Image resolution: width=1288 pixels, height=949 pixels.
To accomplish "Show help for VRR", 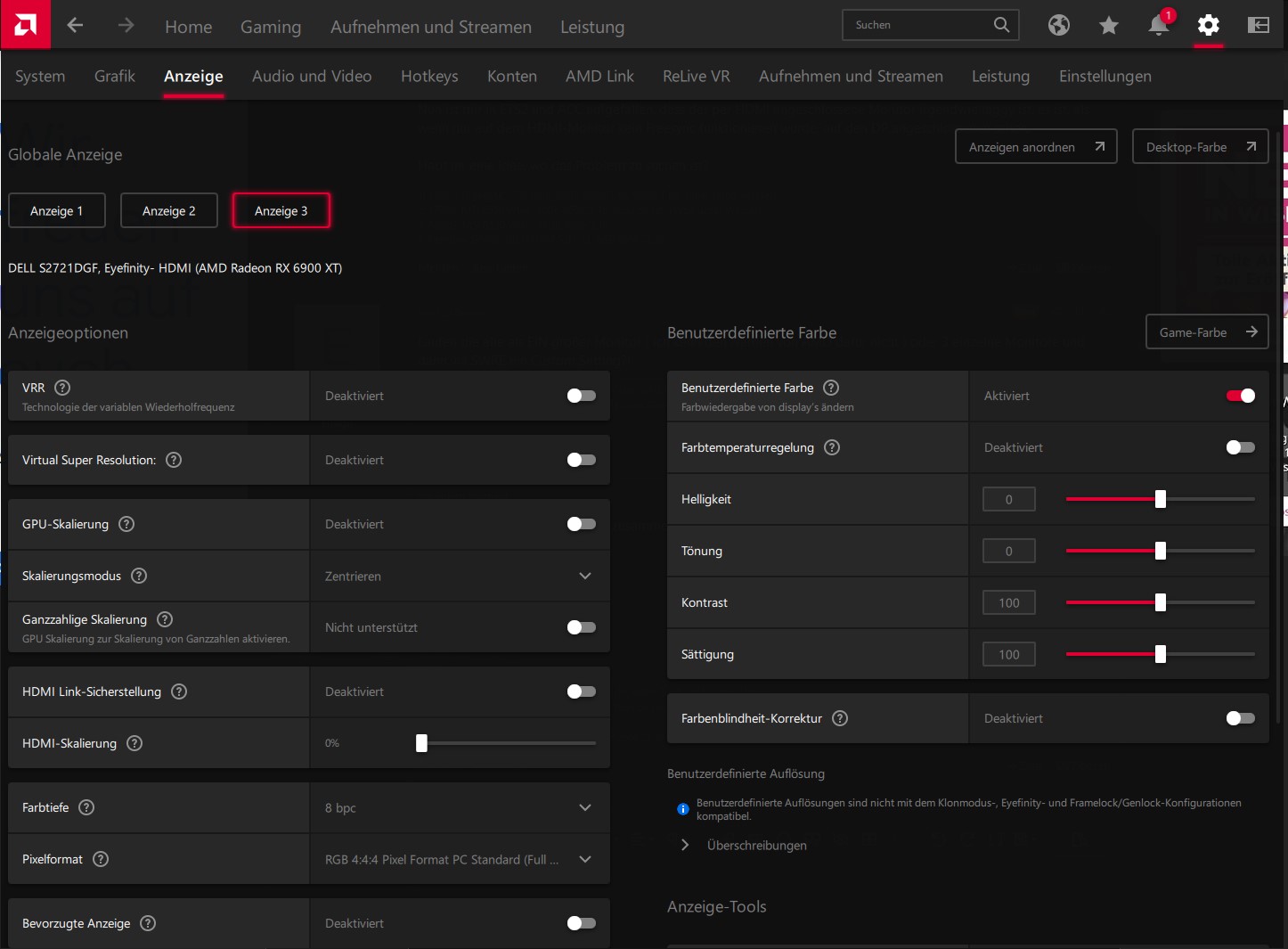I will (62, 388).
